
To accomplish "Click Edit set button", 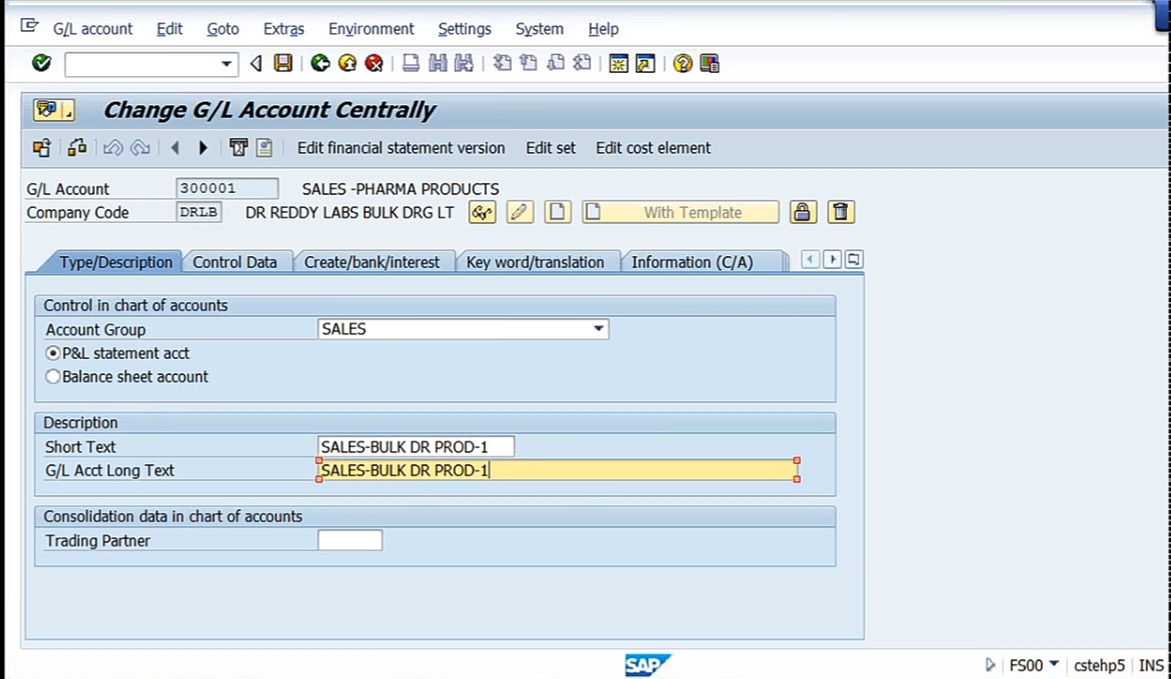I will 550,148.
